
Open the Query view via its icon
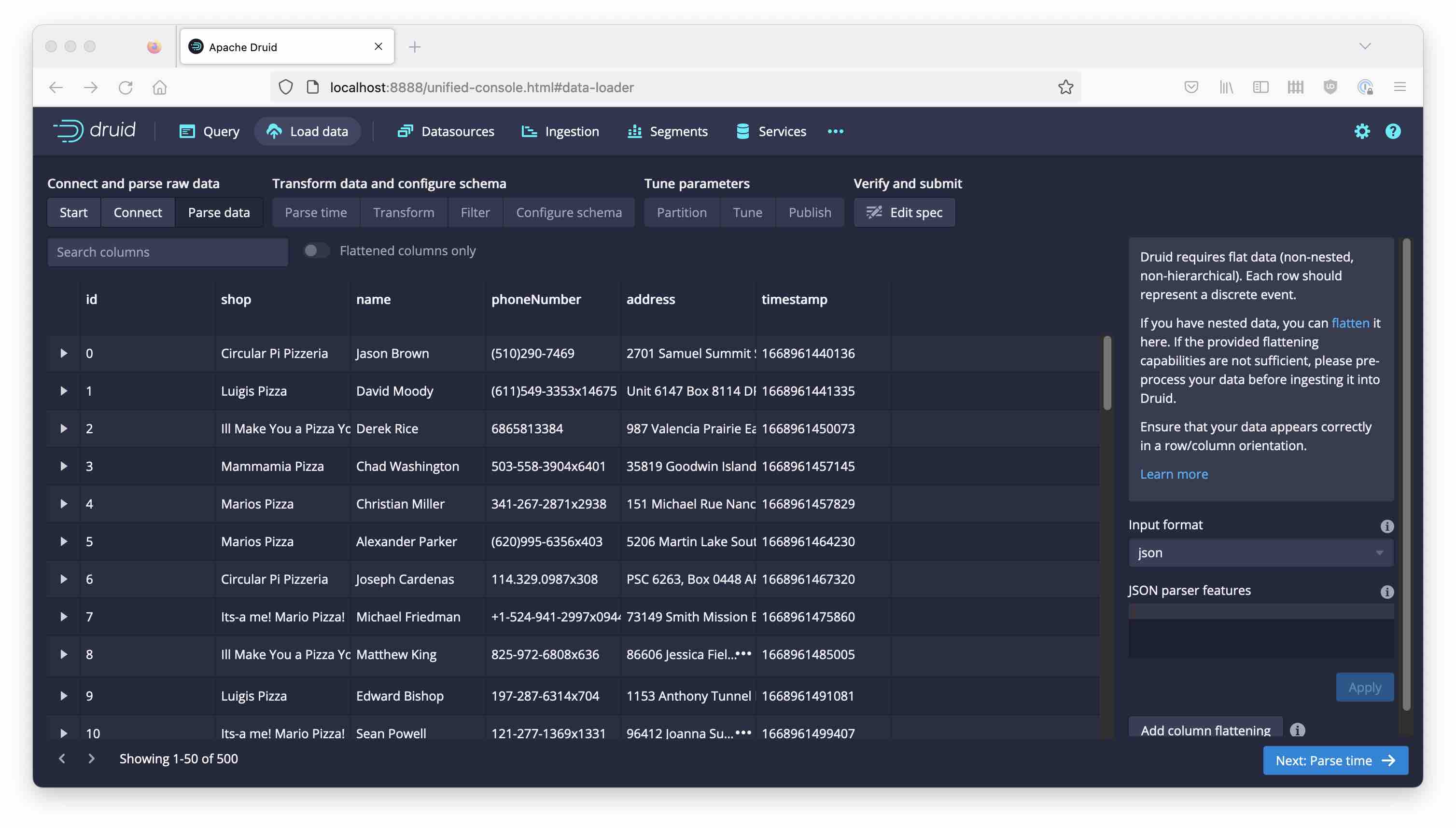click(187, 131)
